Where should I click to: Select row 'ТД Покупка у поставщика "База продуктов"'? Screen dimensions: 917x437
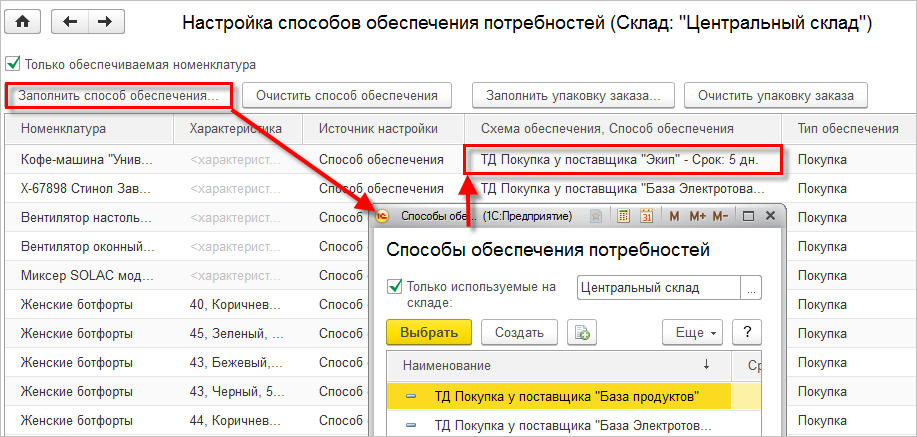[564, 396]
